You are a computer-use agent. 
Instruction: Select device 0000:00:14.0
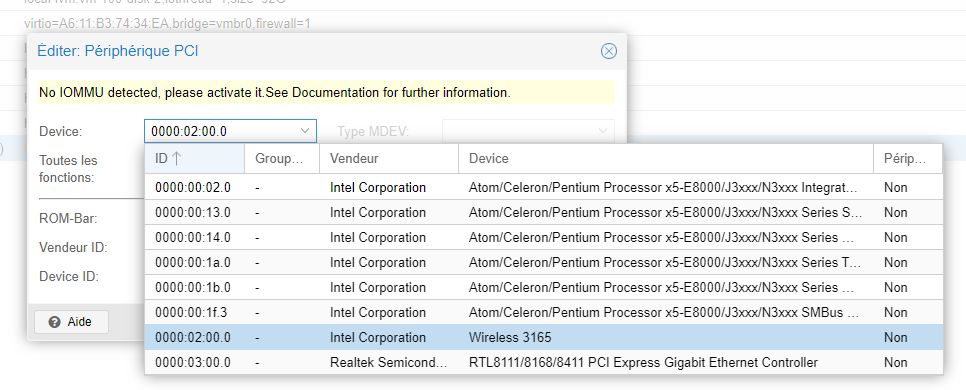click(x=543, y=237)
